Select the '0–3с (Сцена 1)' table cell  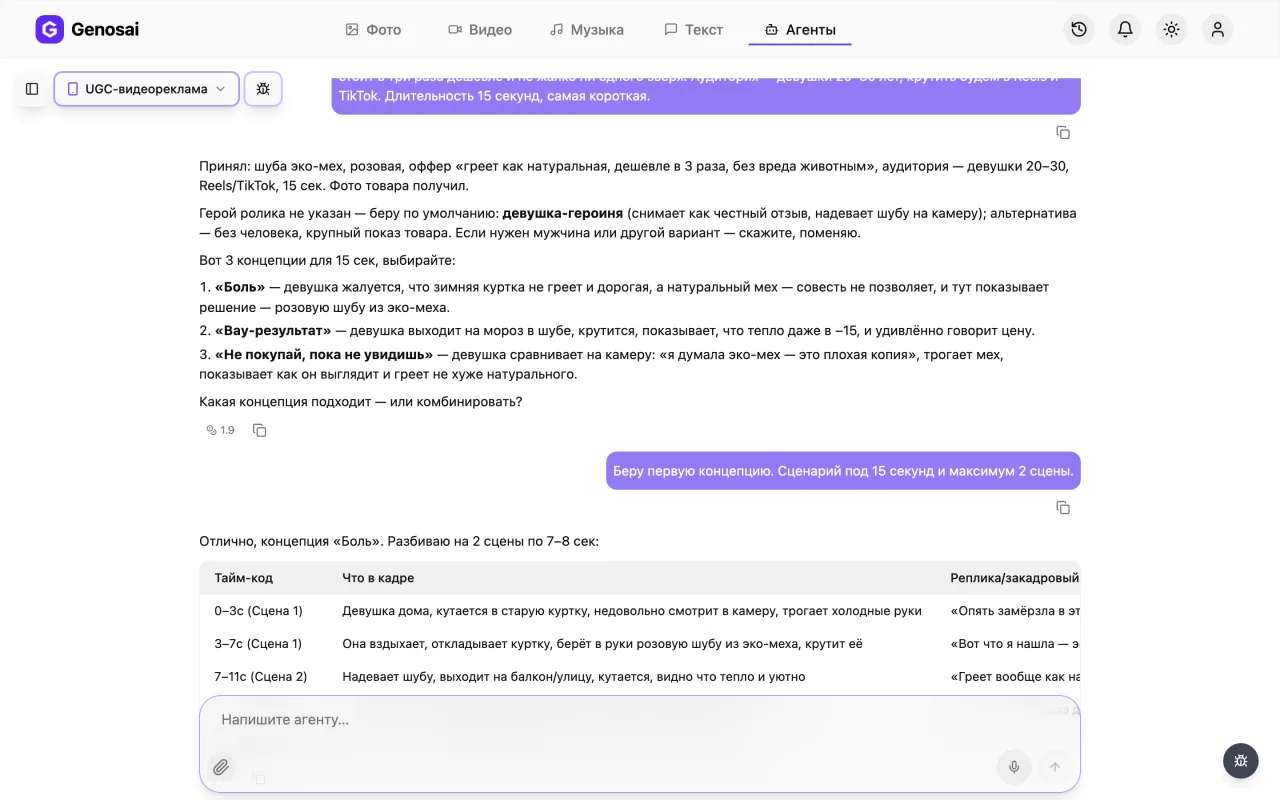point(258,611)
